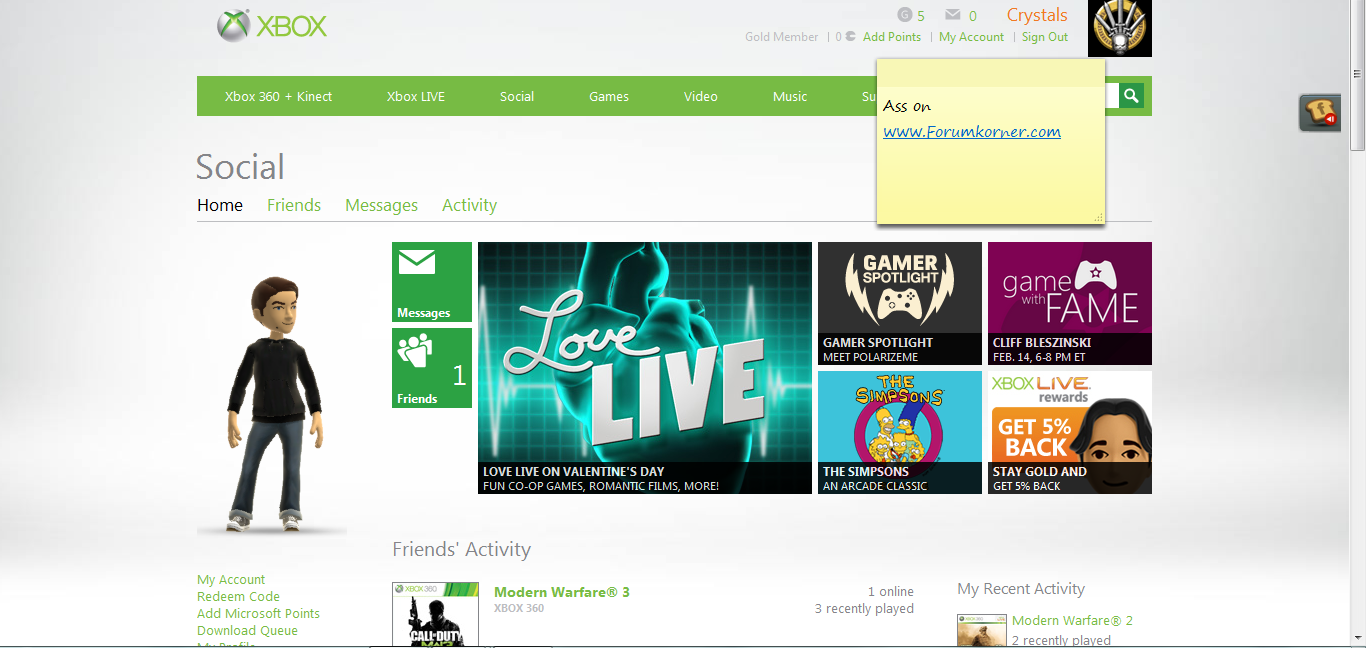The width and height of the screenshot is (1366, 648).
Task: Open the Modern Warfare® 2 recent activity link
Action: point(1072,621)
